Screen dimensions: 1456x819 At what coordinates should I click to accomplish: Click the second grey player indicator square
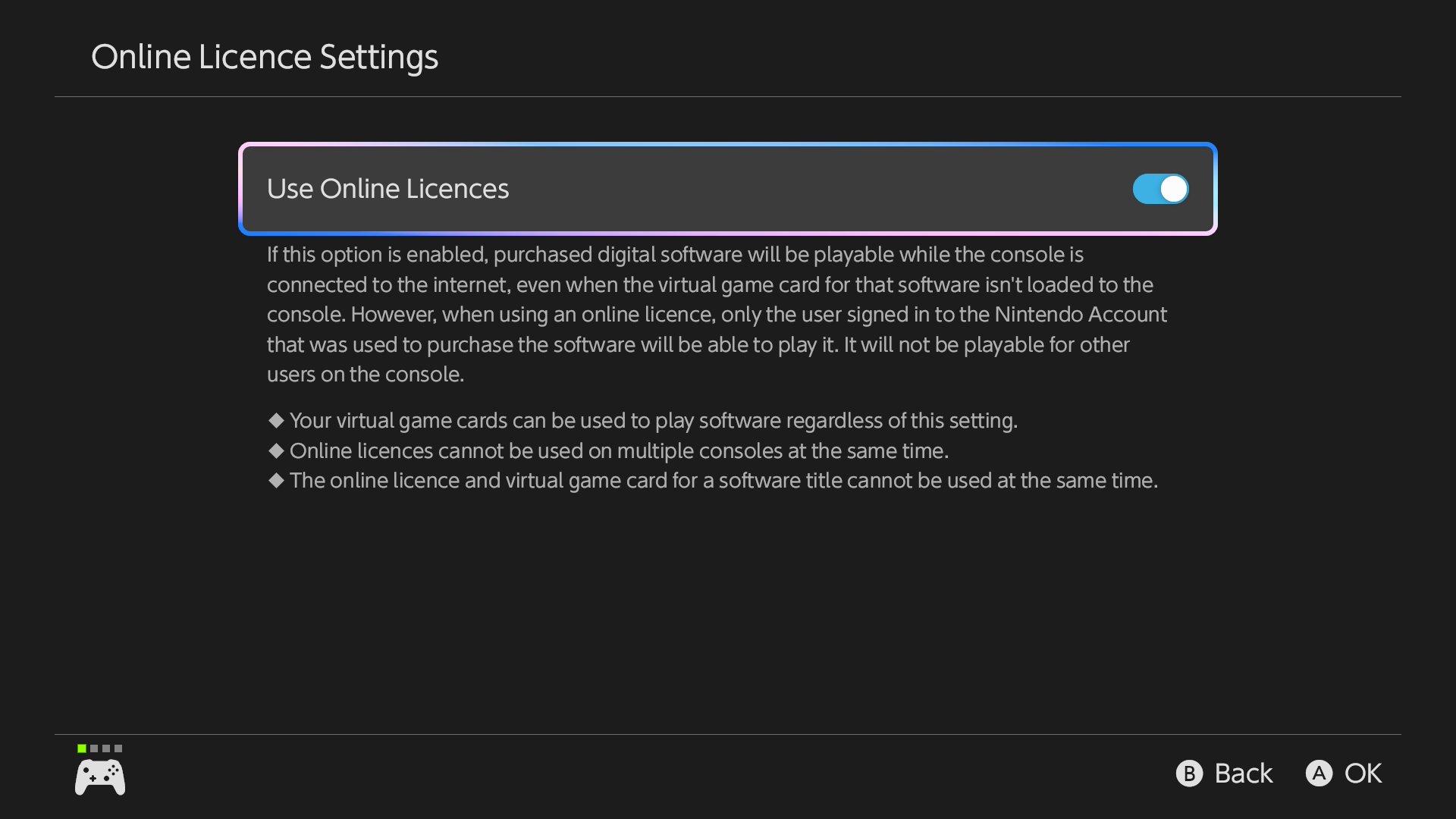pos(106,748)
